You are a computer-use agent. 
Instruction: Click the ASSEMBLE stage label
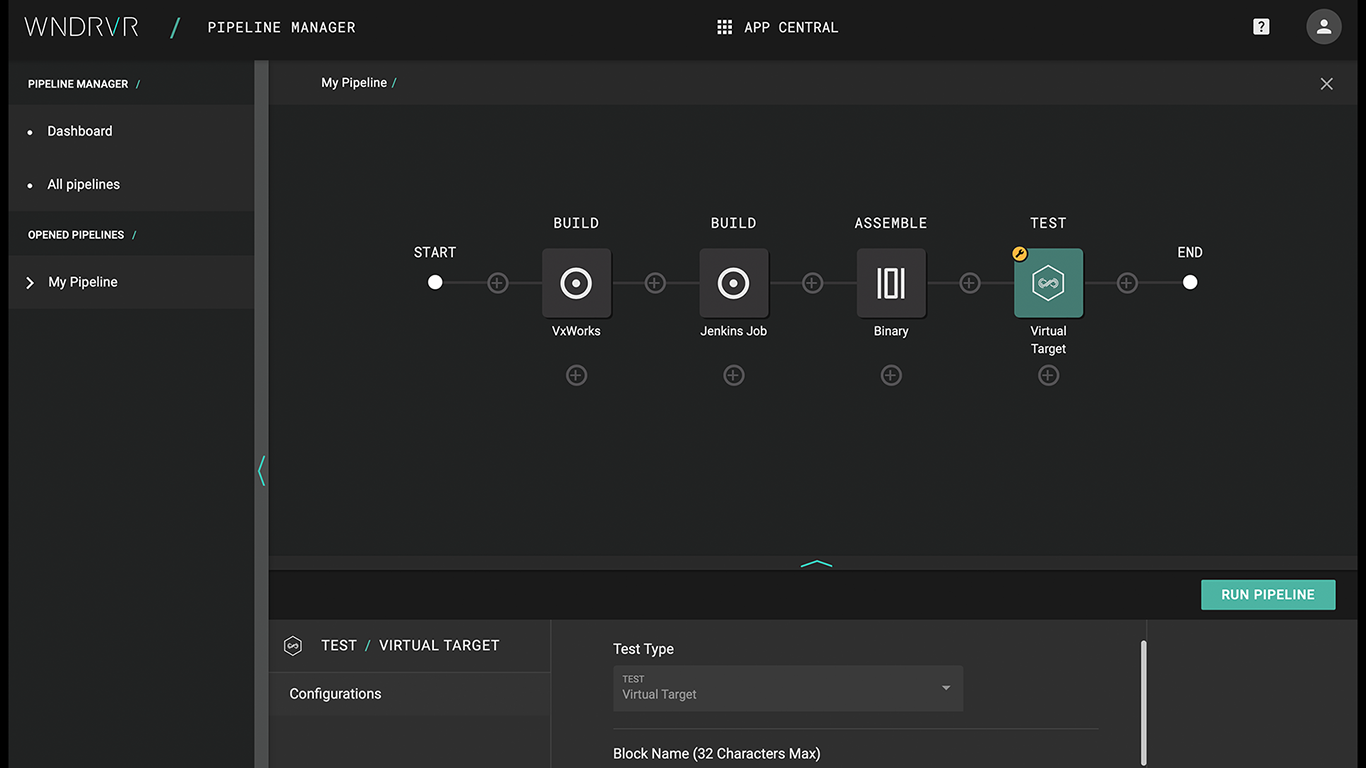click(x=891, y=223)
